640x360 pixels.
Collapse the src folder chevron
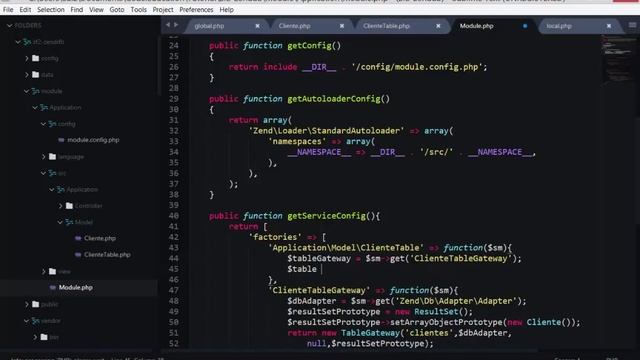[x=43, y=173]
